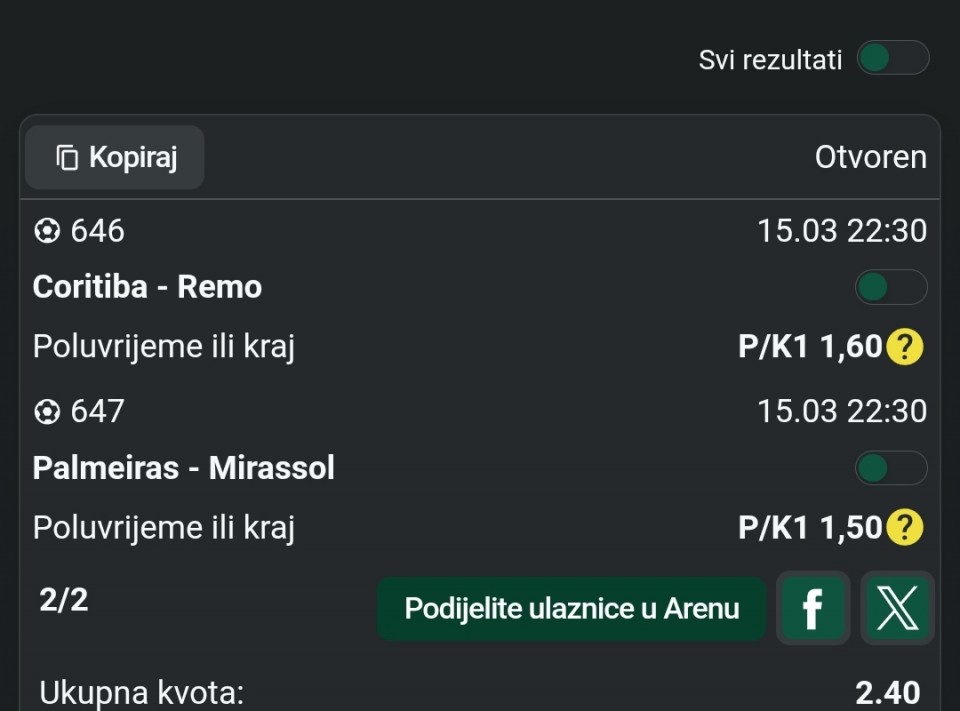Share ticket on X
The height and width of the screenshot is (711, 960).
(x=897, y=608)
